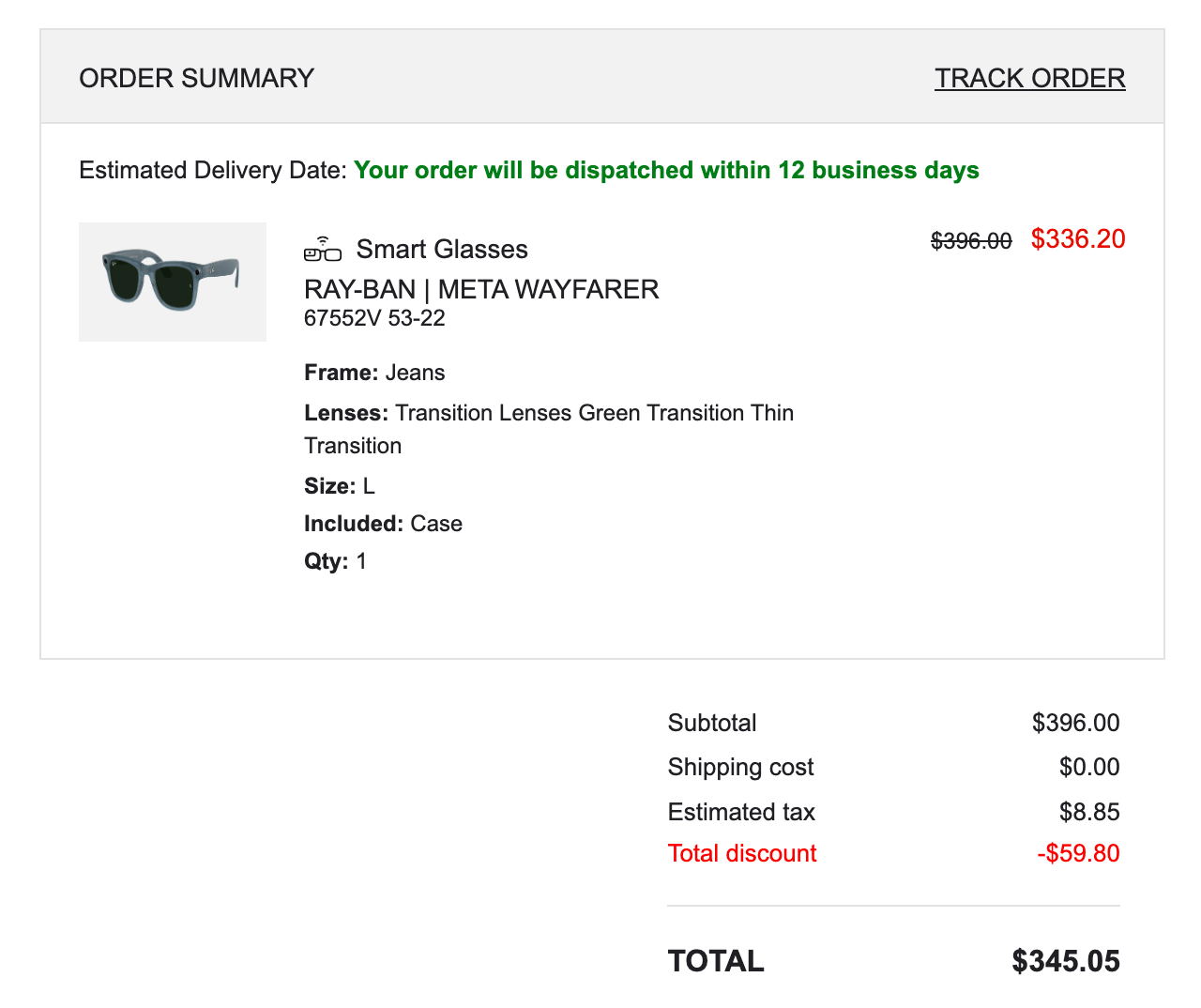Click the RAY-BAN | META WAYFARER product name
1201x1008 pixels.
pos(481,289)
